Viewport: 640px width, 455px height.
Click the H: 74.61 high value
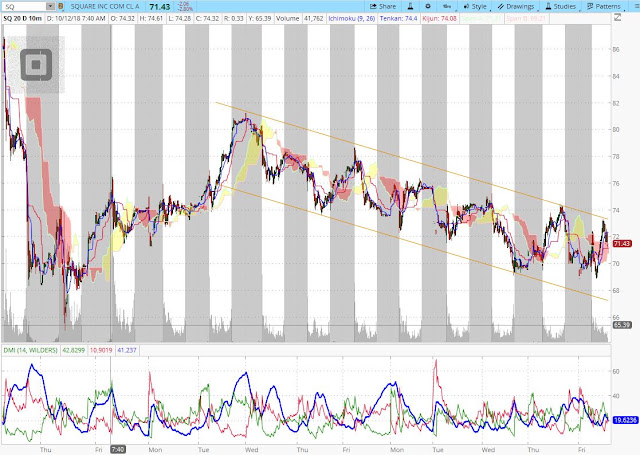click(x=151, y=18)
